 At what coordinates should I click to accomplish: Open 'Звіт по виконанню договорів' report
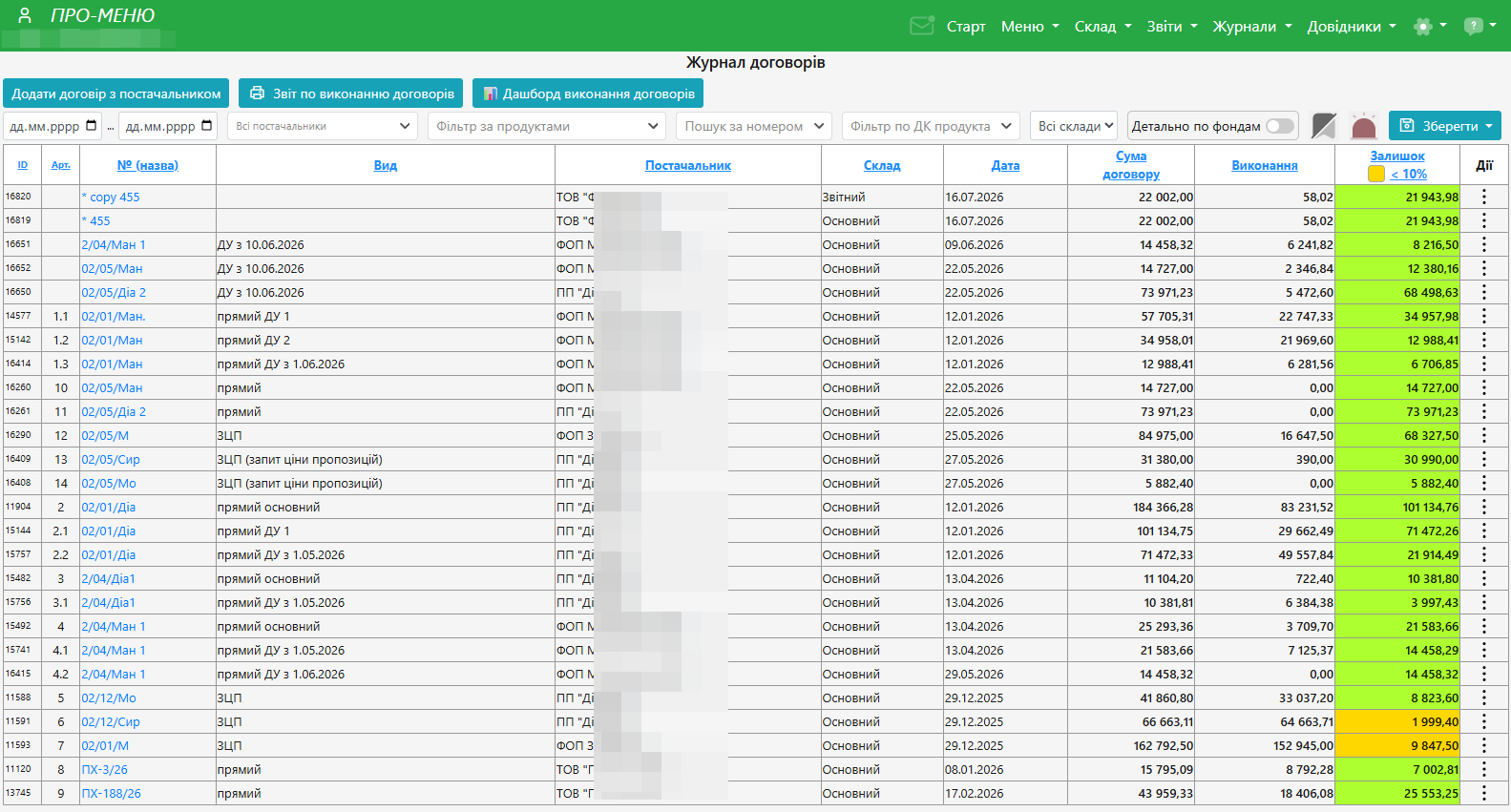click(x=350, y=94)
